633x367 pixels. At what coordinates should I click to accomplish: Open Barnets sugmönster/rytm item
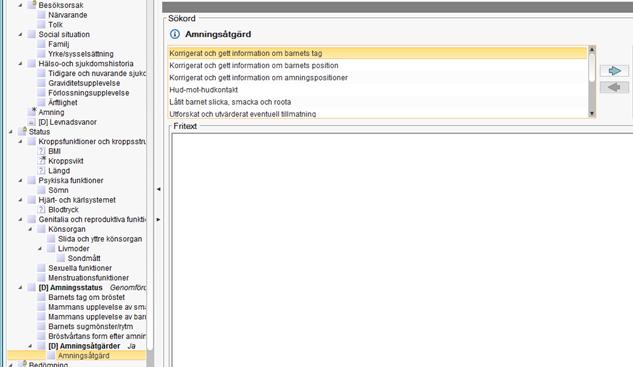tap(90, 326)
